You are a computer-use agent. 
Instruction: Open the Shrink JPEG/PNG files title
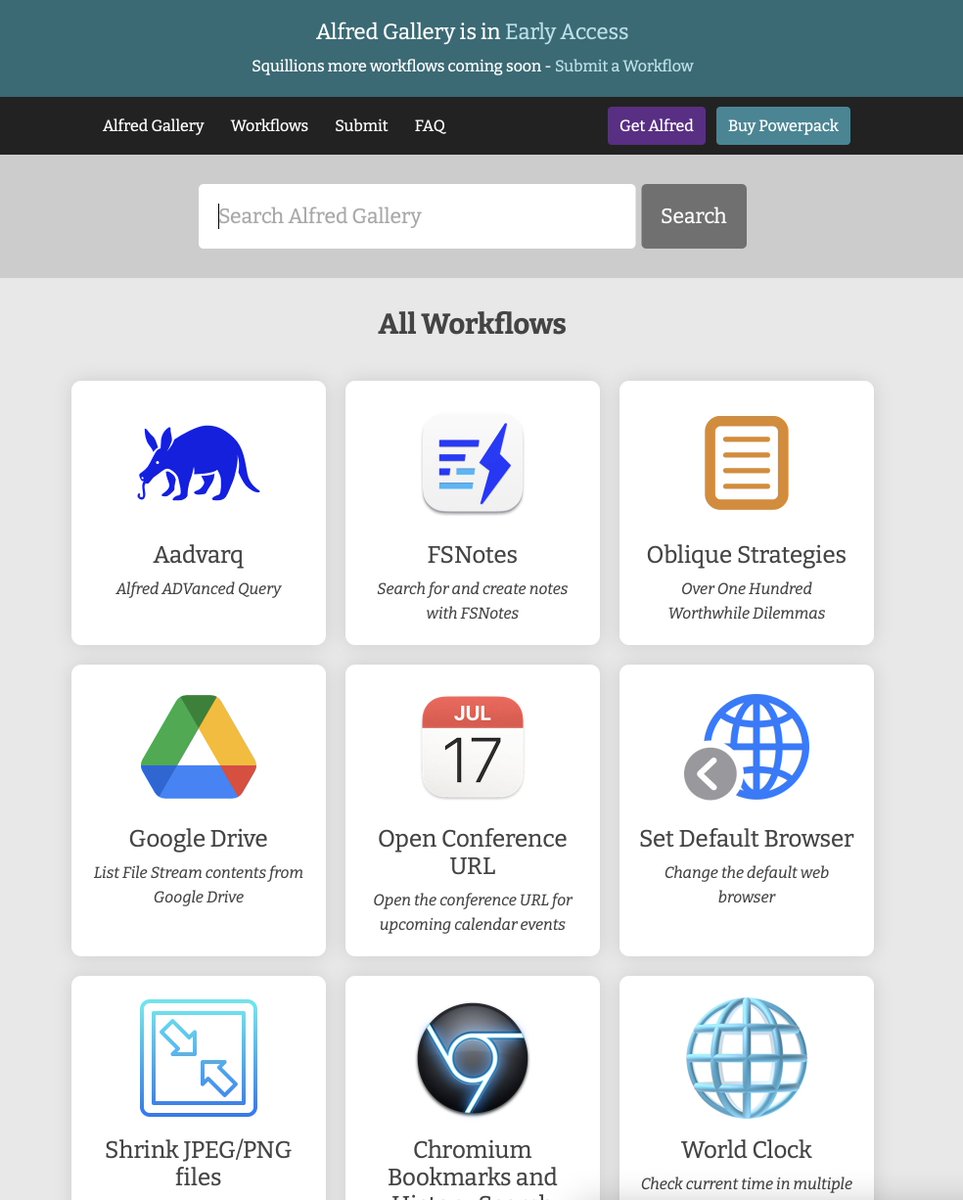point(199,1163)
